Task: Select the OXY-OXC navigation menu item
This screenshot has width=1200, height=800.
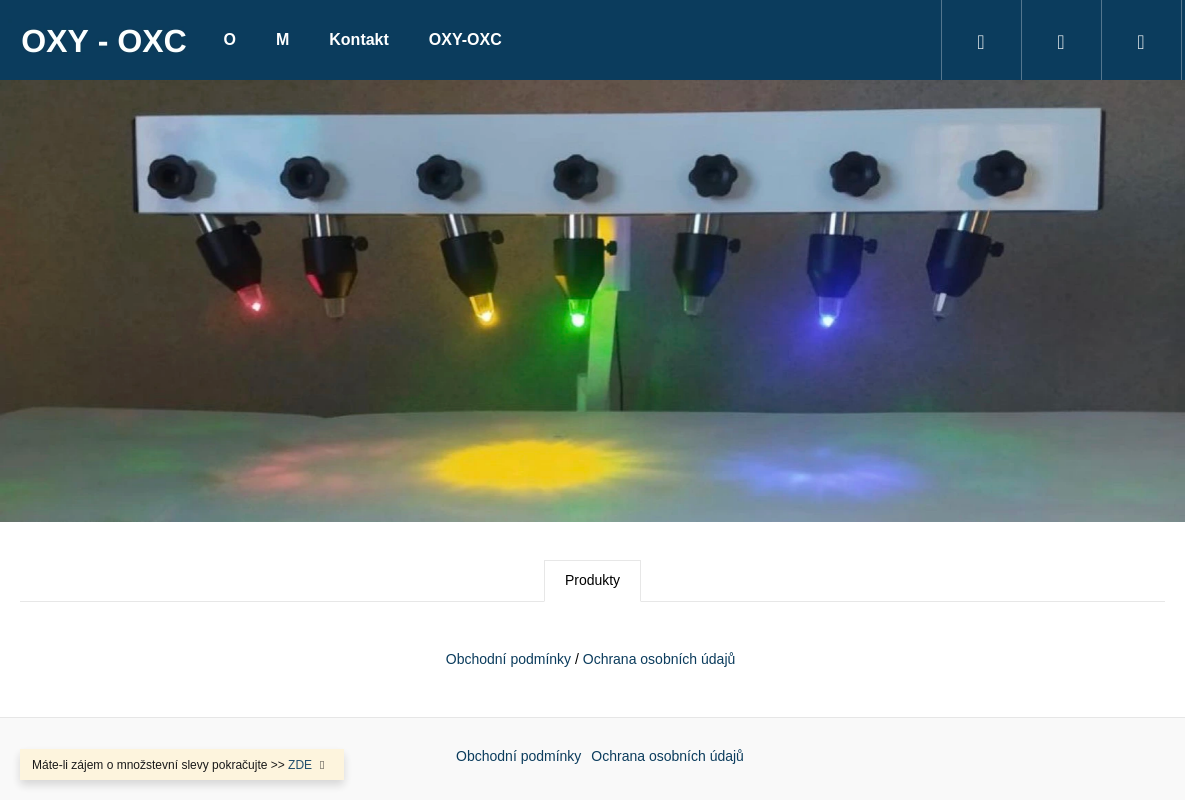Action: pos(465,40)
